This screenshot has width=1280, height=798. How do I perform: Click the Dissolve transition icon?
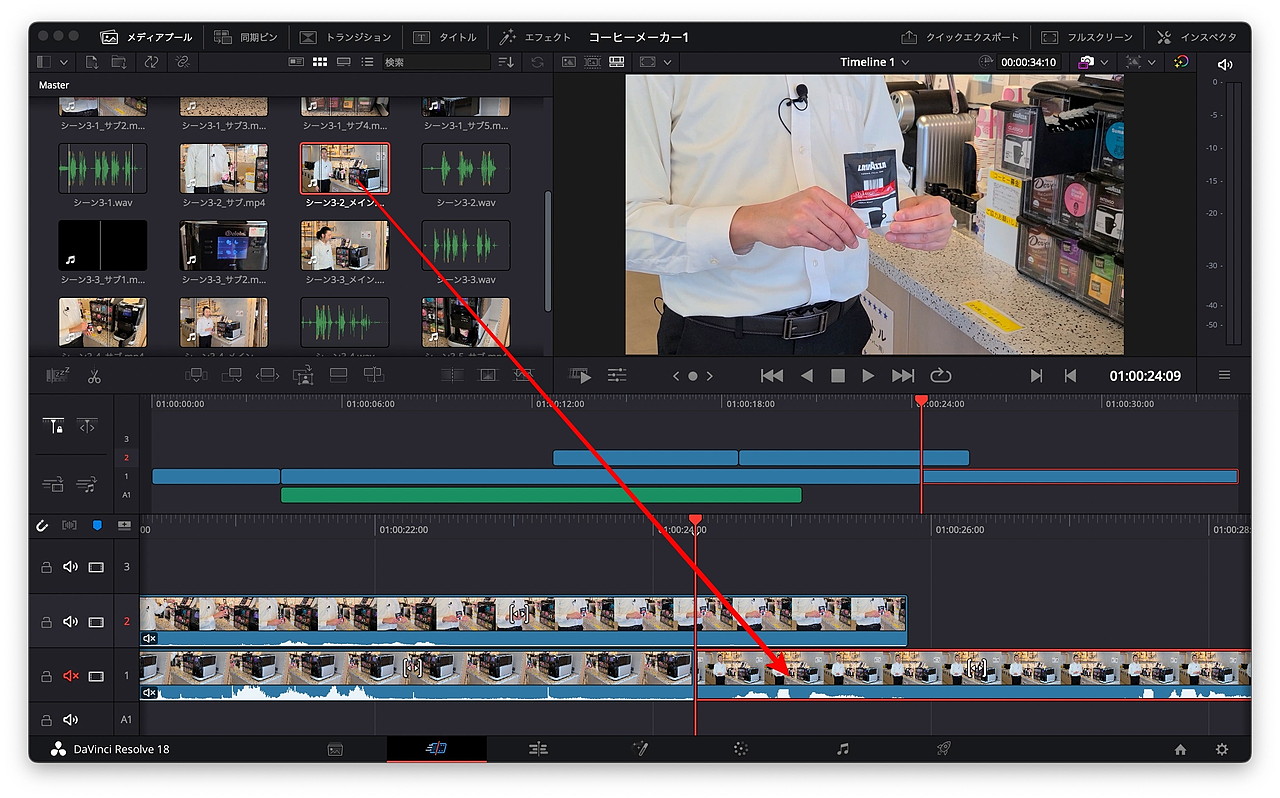(488, 375)
